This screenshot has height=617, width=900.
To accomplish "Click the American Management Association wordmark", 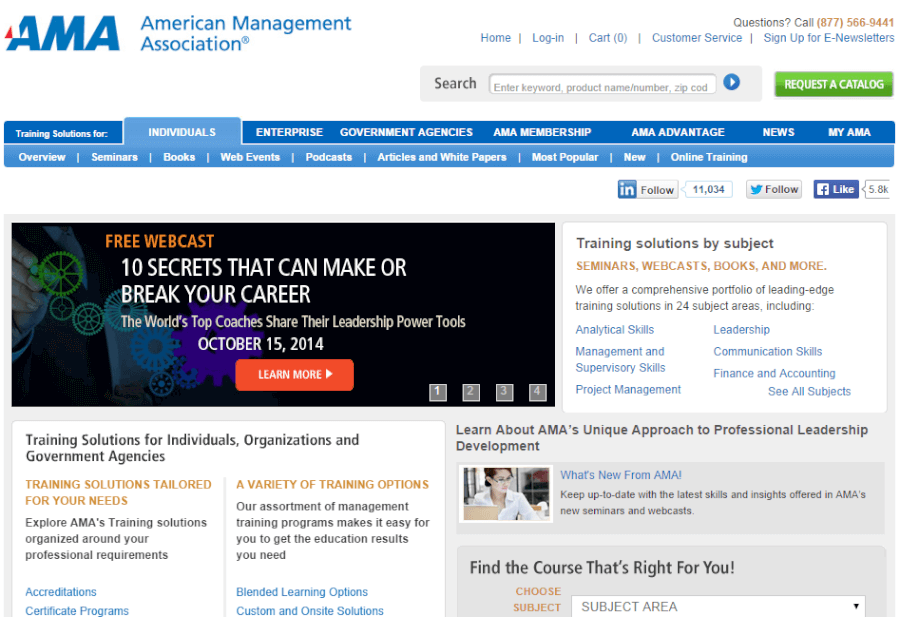I will [x=246, y=33].
